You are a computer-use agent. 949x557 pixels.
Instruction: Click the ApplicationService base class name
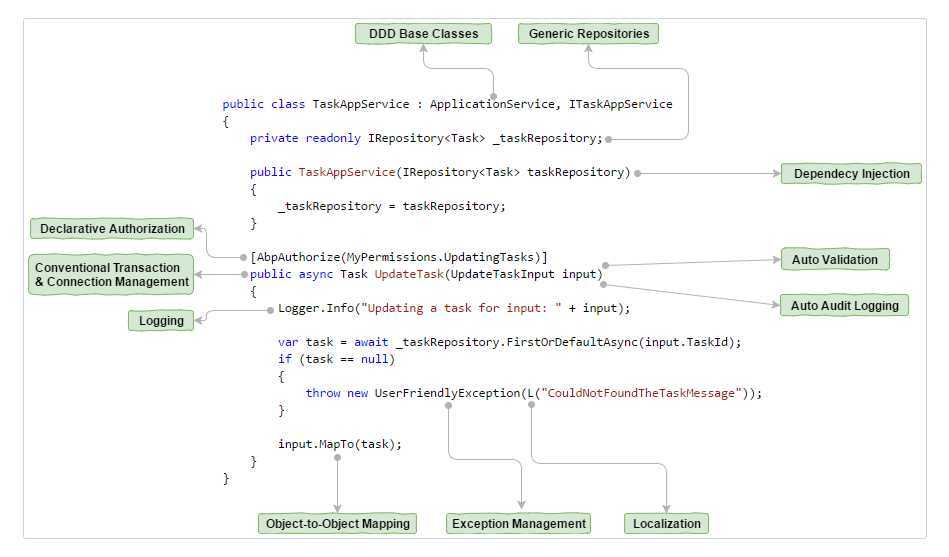coord(492,104)
